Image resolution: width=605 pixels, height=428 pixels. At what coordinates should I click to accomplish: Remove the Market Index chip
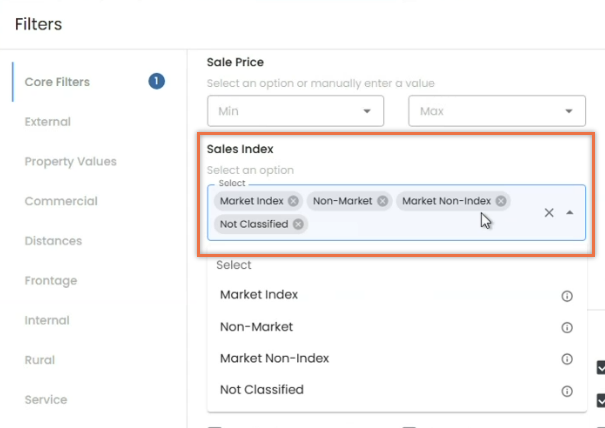[293, 201]
